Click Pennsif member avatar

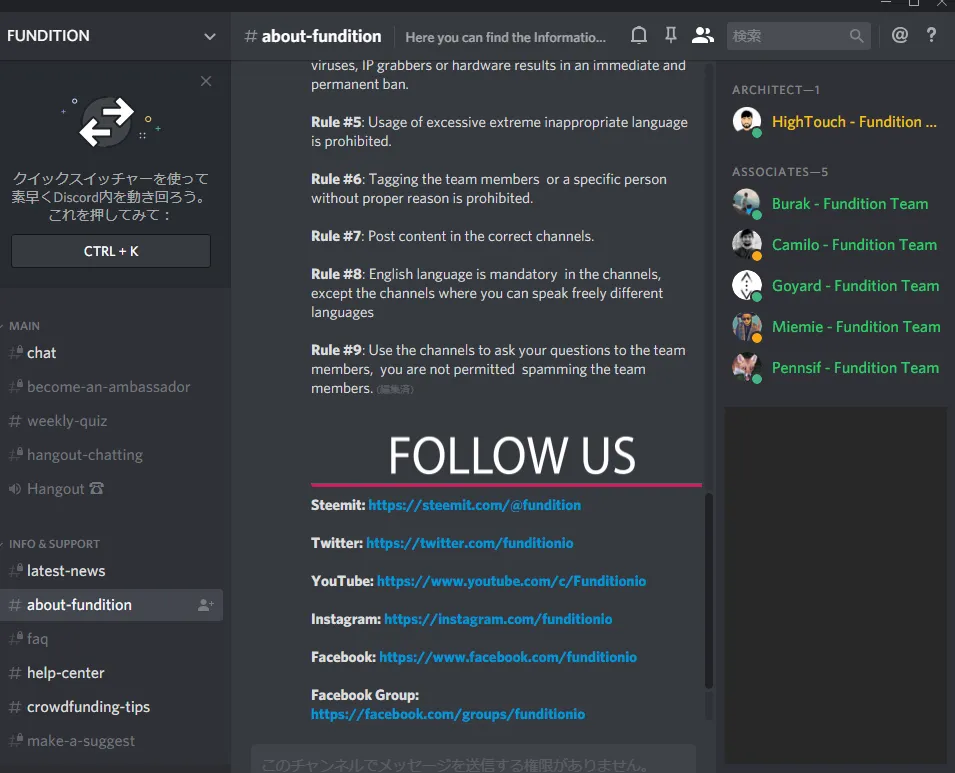[747, 367]
